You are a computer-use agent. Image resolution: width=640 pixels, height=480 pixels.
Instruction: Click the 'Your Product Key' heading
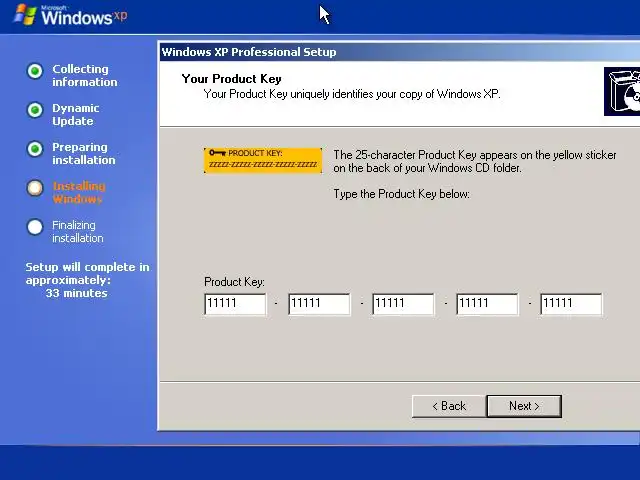tap(231, 79)
